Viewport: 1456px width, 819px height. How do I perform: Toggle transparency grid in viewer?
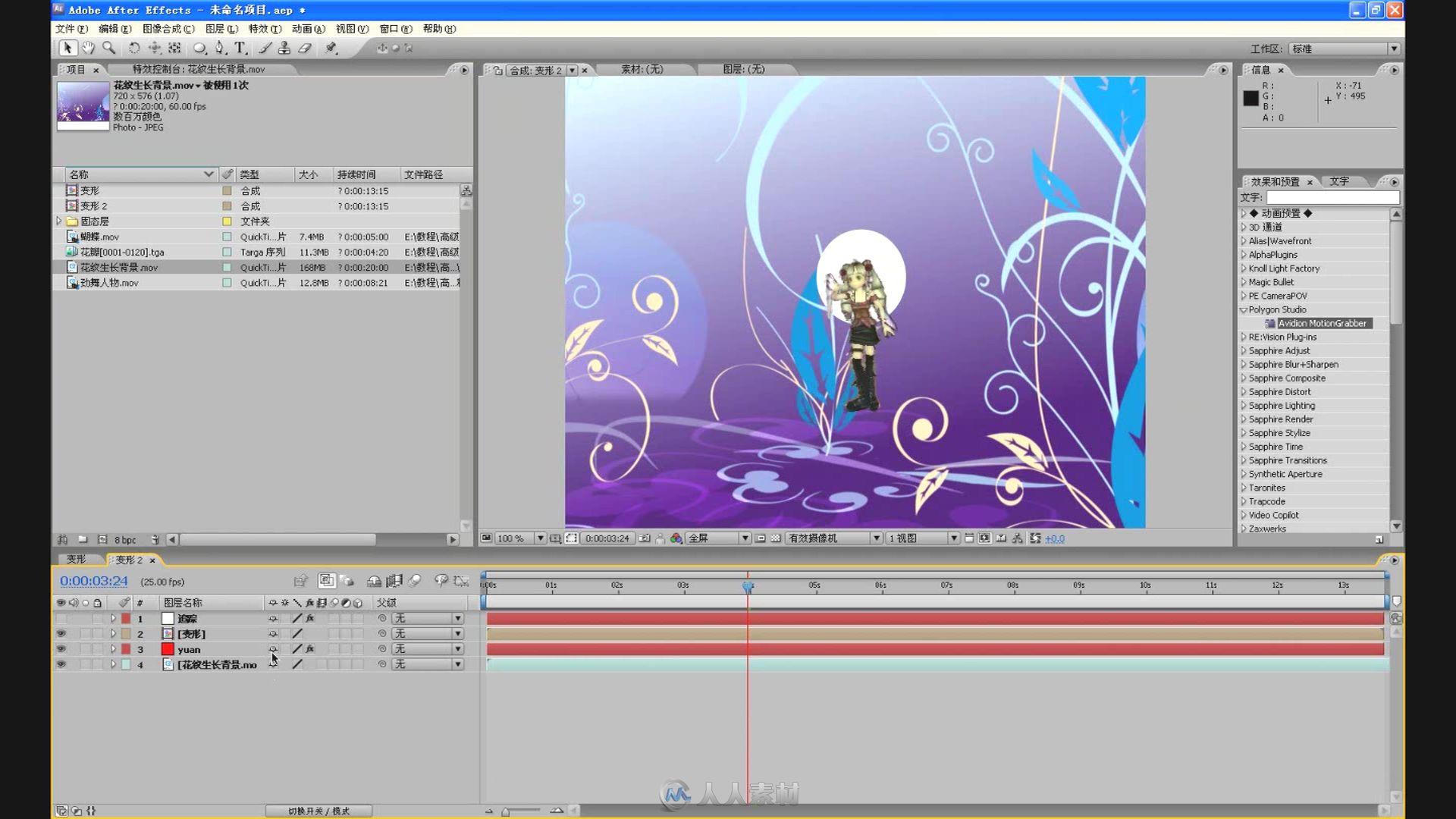click(776, 538)
